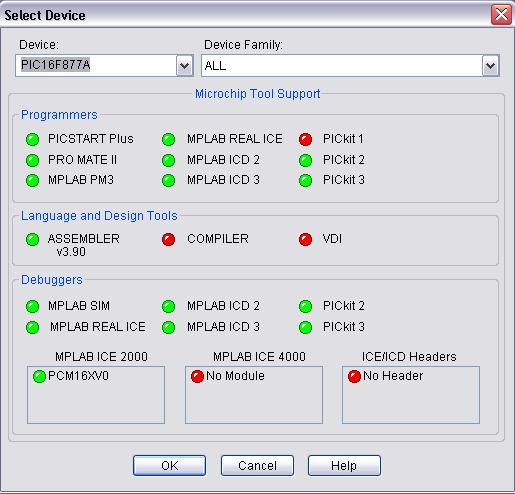Click the red No Module indicator
Viewport: 515px width, 494px height.
197,376
